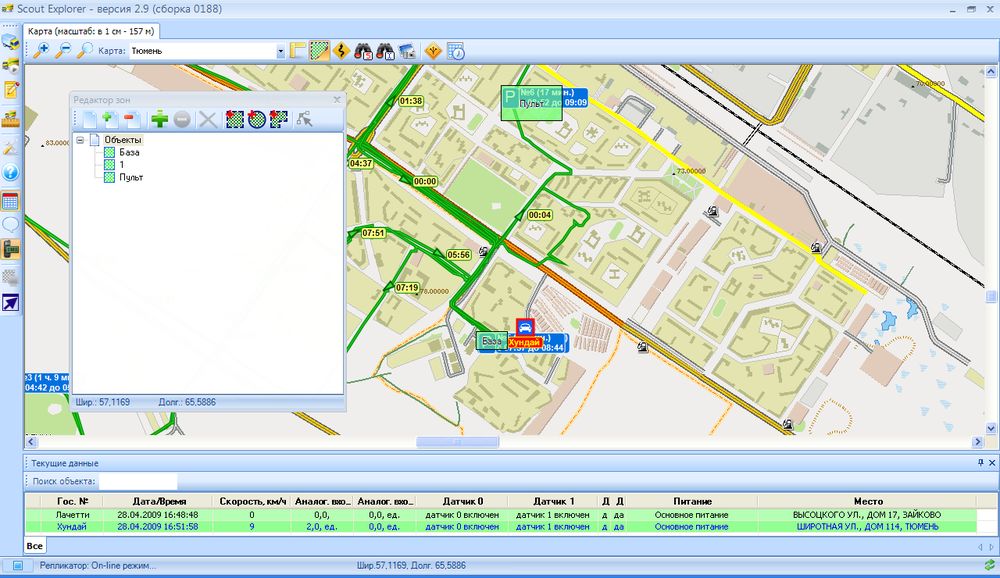Sort by the Питание column header
This screenshot has width=1000, height=578.
tap(692, 501)
